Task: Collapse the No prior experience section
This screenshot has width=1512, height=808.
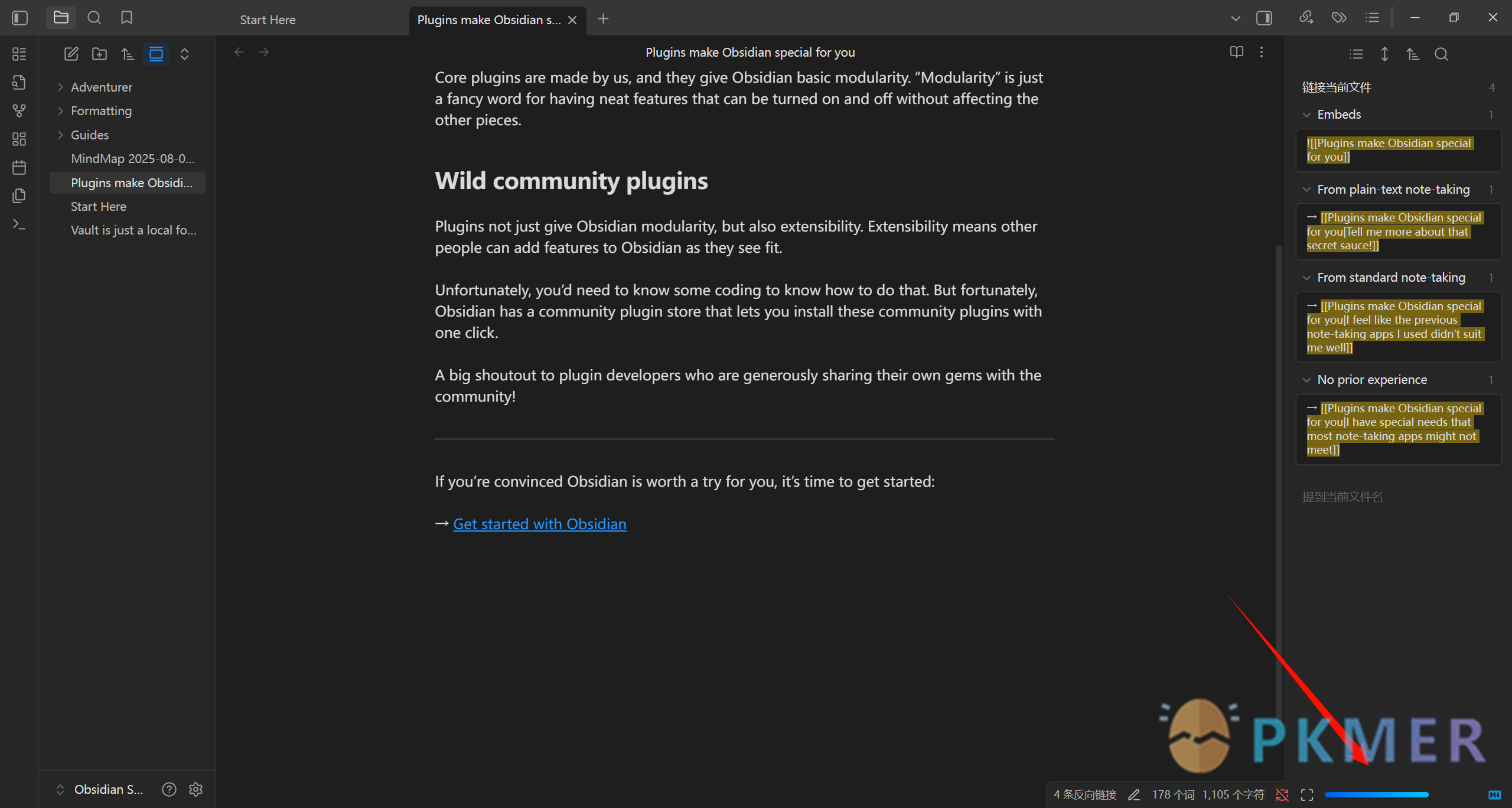Action: [1306, 379]
